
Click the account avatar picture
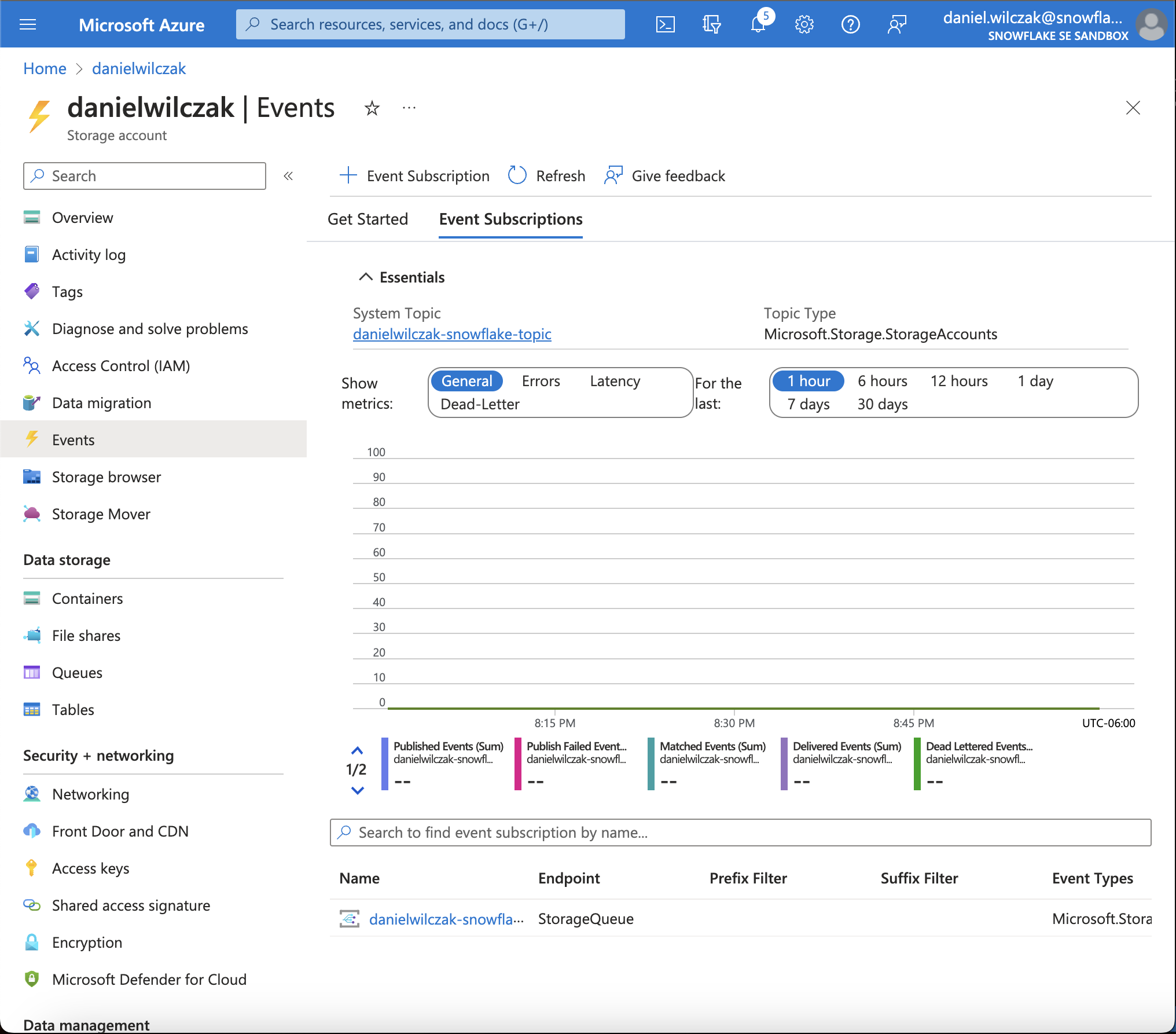[1151, 25]
